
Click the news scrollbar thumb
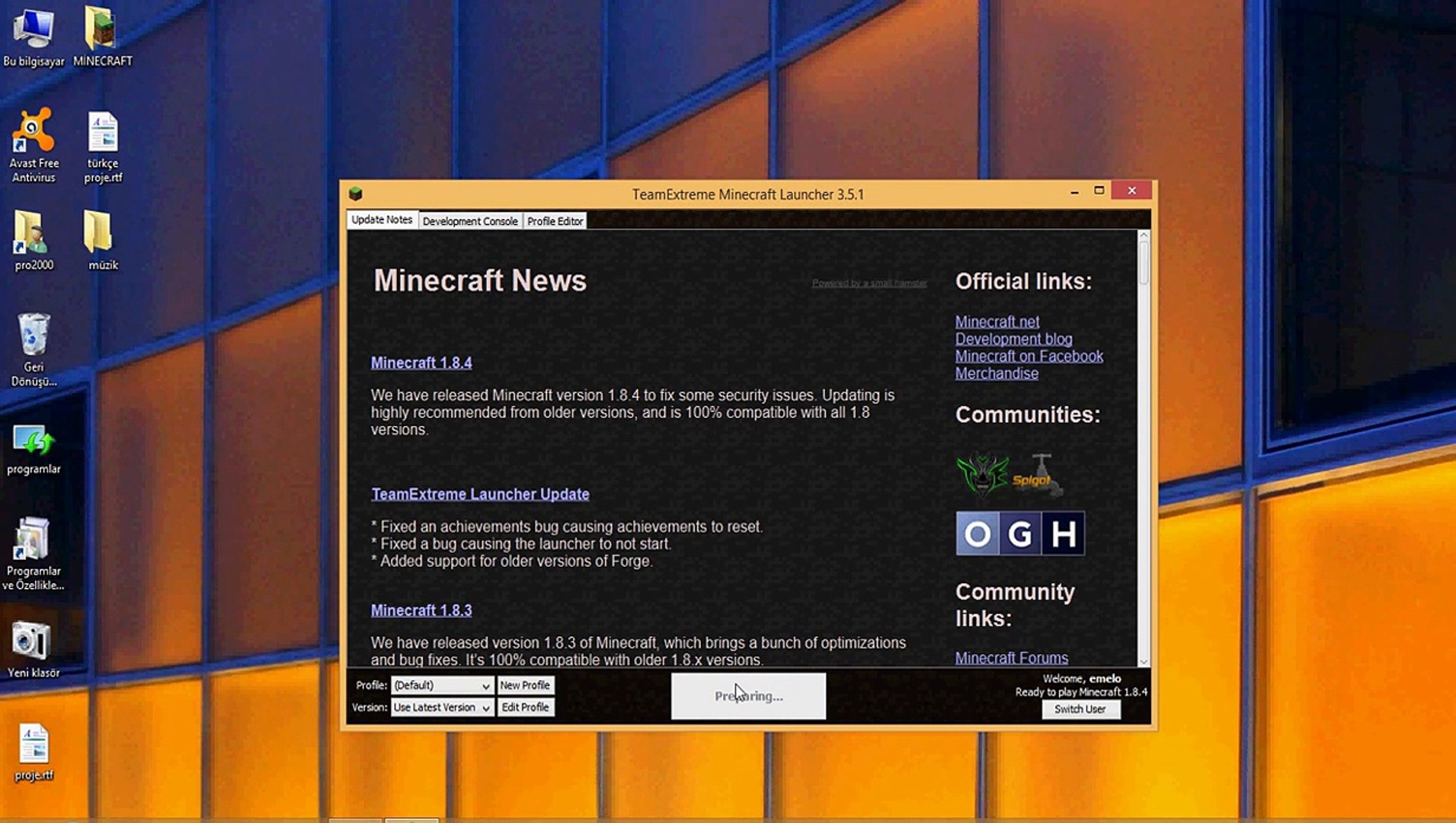1144,263
